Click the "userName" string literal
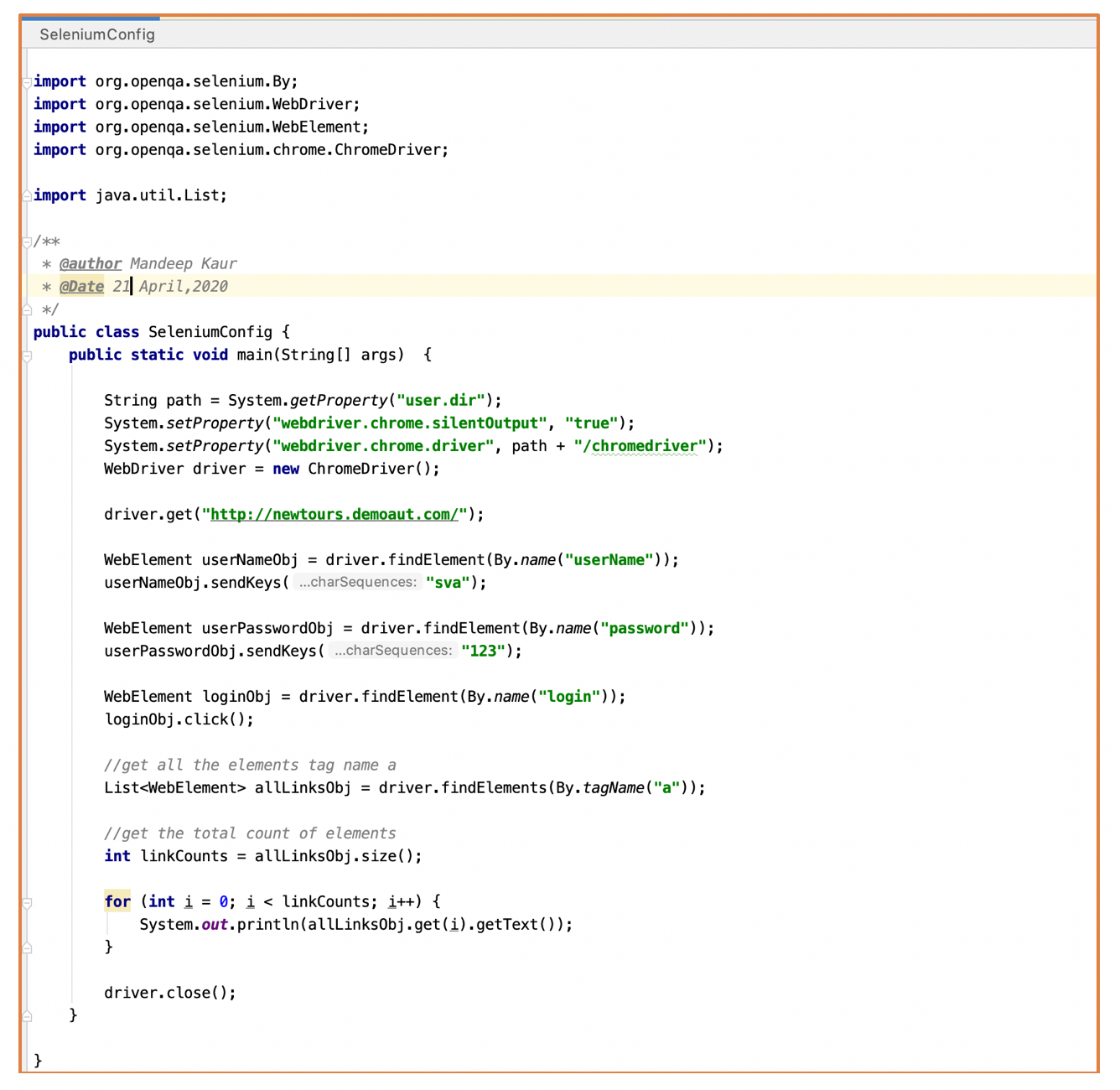The image size is (1120, 1090). click(x=608, y=559)
